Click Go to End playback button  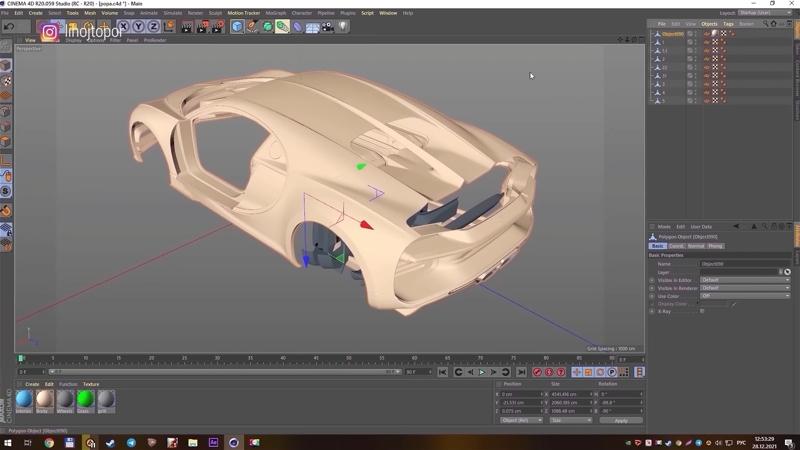point(521,372)
